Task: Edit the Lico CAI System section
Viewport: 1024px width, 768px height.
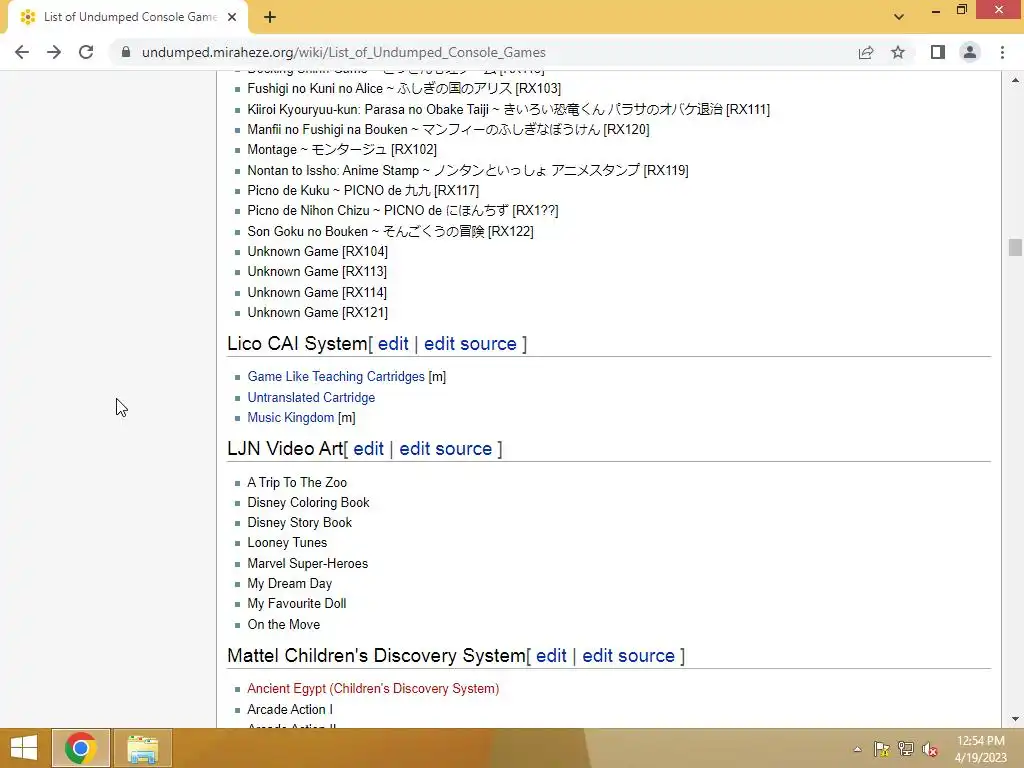Action: pos(393,344)
